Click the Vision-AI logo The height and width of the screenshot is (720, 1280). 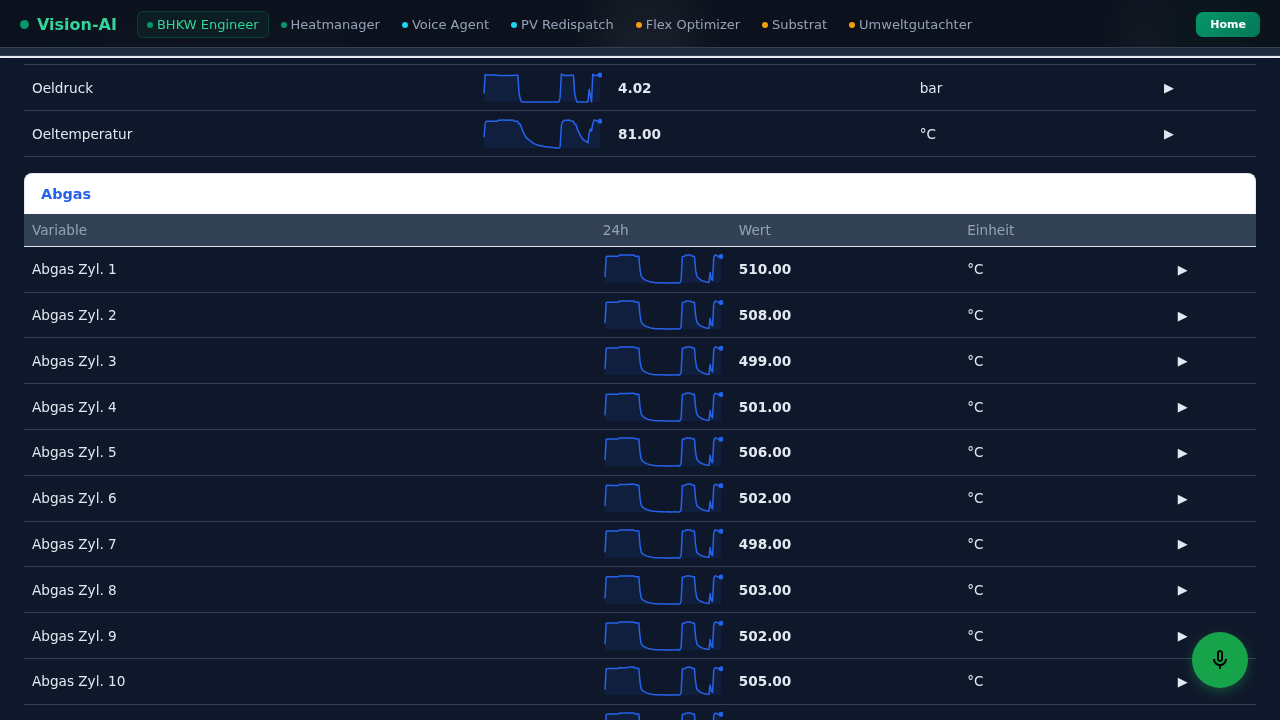(x=68, y=24)
